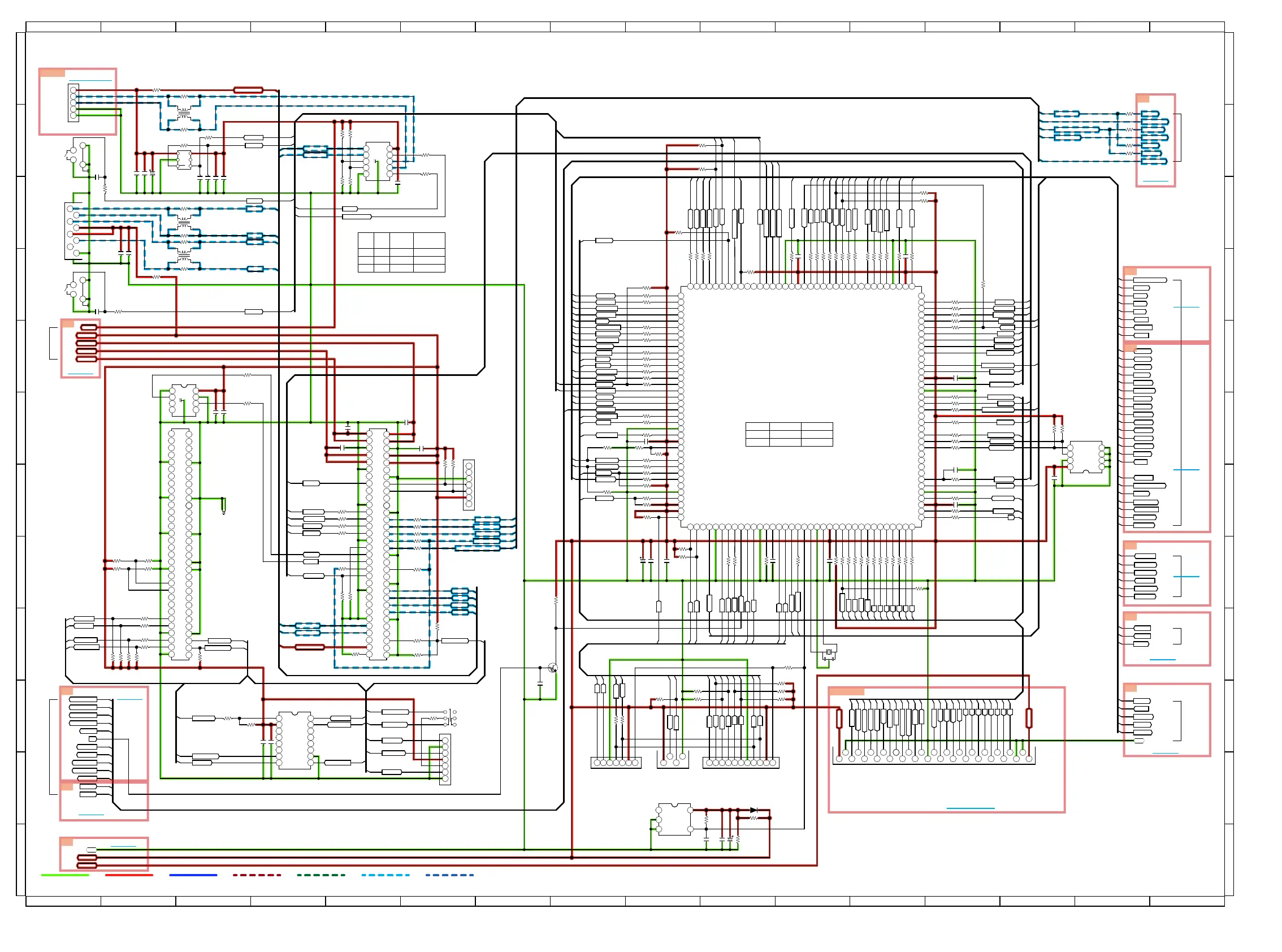Click the dashed dark red legend line
1282x952 pixels.
tap(257, 875)
